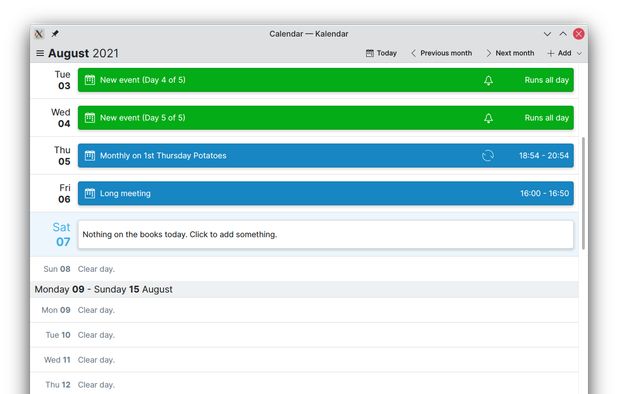
Task: Minimize window using down chevron
Action: pyautogui.click(x=547, y=34)
